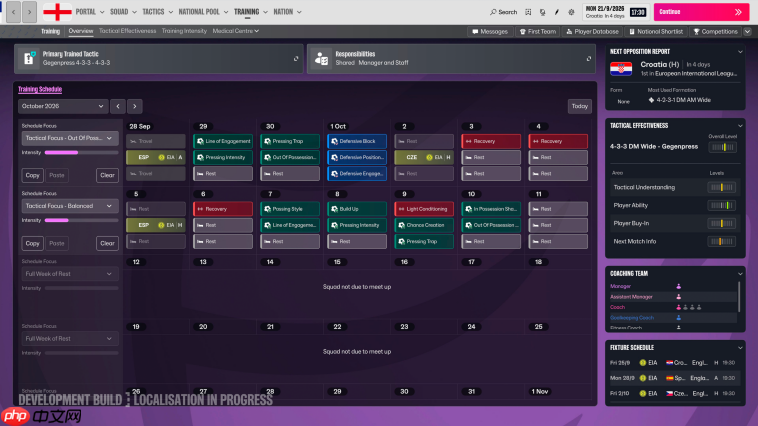Select the ESP away match on 28 Sep
Viewport: 758px width, 426px height.
[156, 157]
